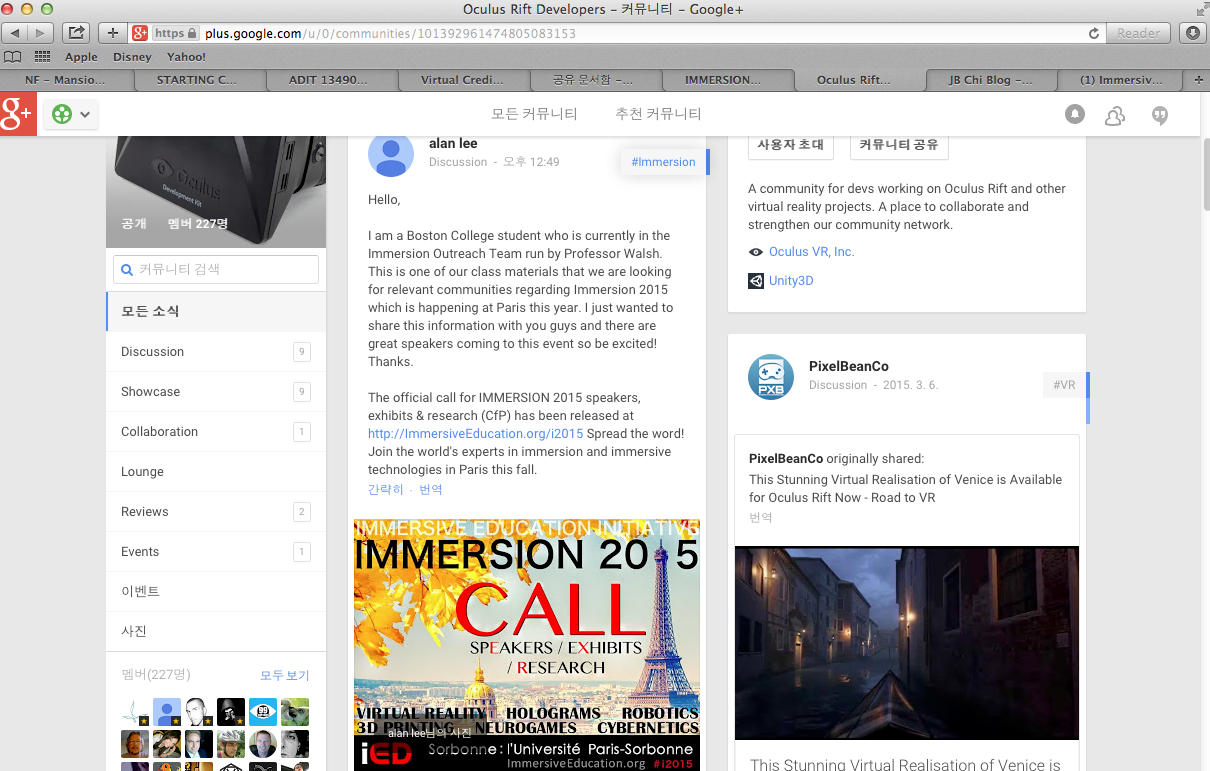Open the IMMERSION 2015 CALL poster image

(527, 644)
